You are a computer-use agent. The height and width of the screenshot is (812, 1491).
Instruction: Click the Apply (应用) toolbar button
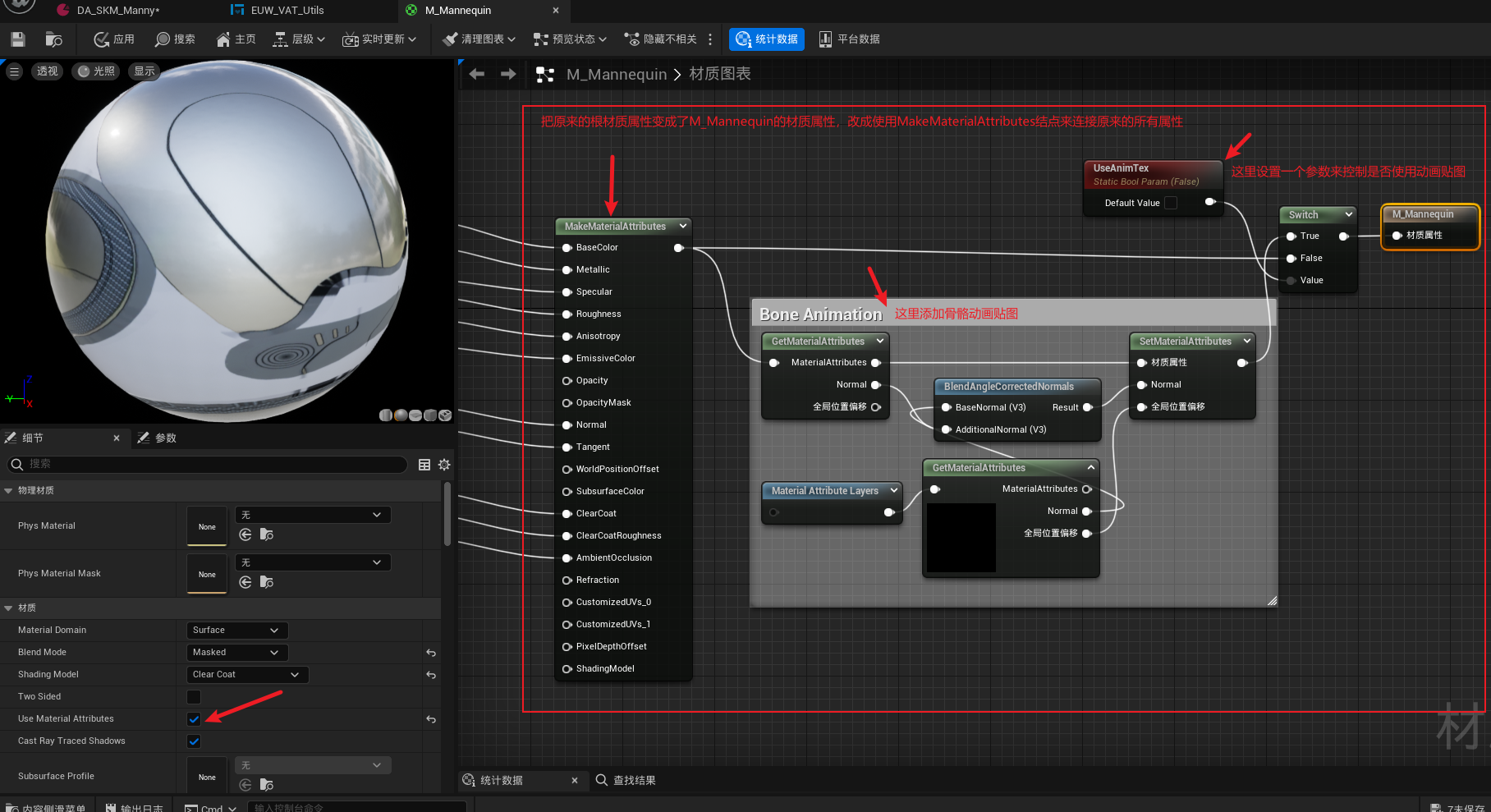(114, 39)
